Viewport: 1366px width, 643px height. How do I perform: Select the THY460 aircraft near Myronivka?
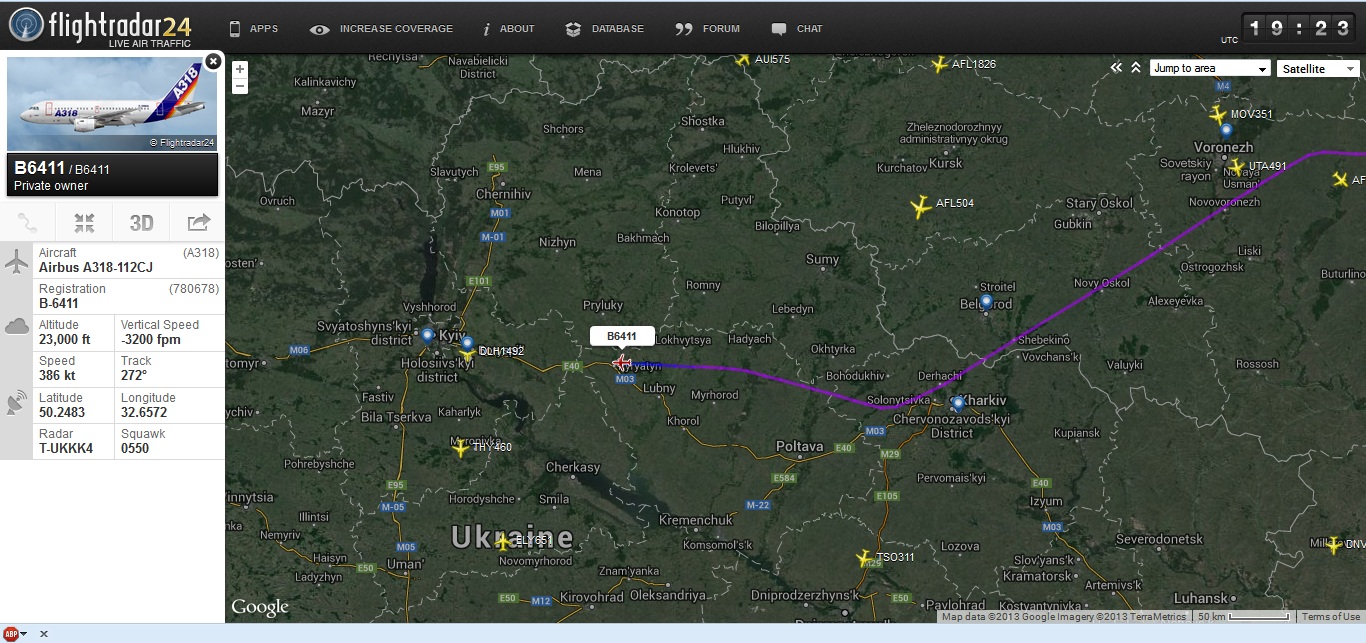tap(460, 449)
